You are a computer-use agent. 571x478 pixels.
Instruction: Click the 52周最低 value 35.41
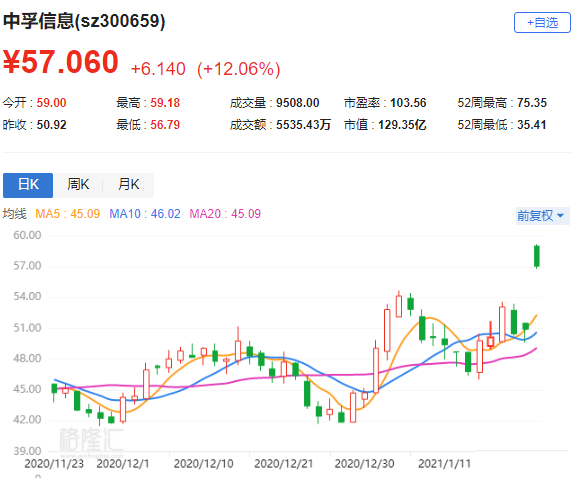[532, 125]
